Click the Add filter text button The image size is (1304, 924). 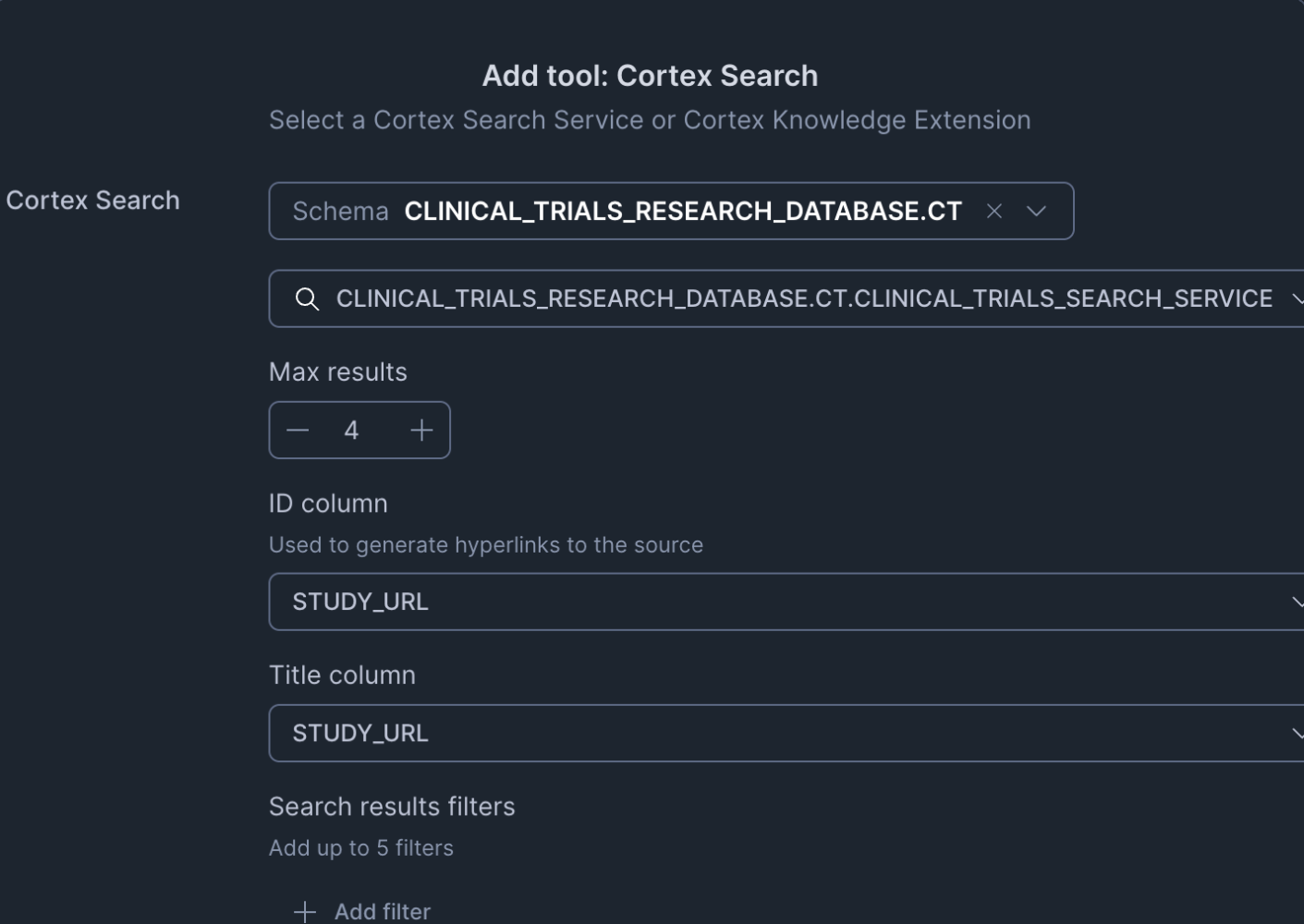click(383, 912)
